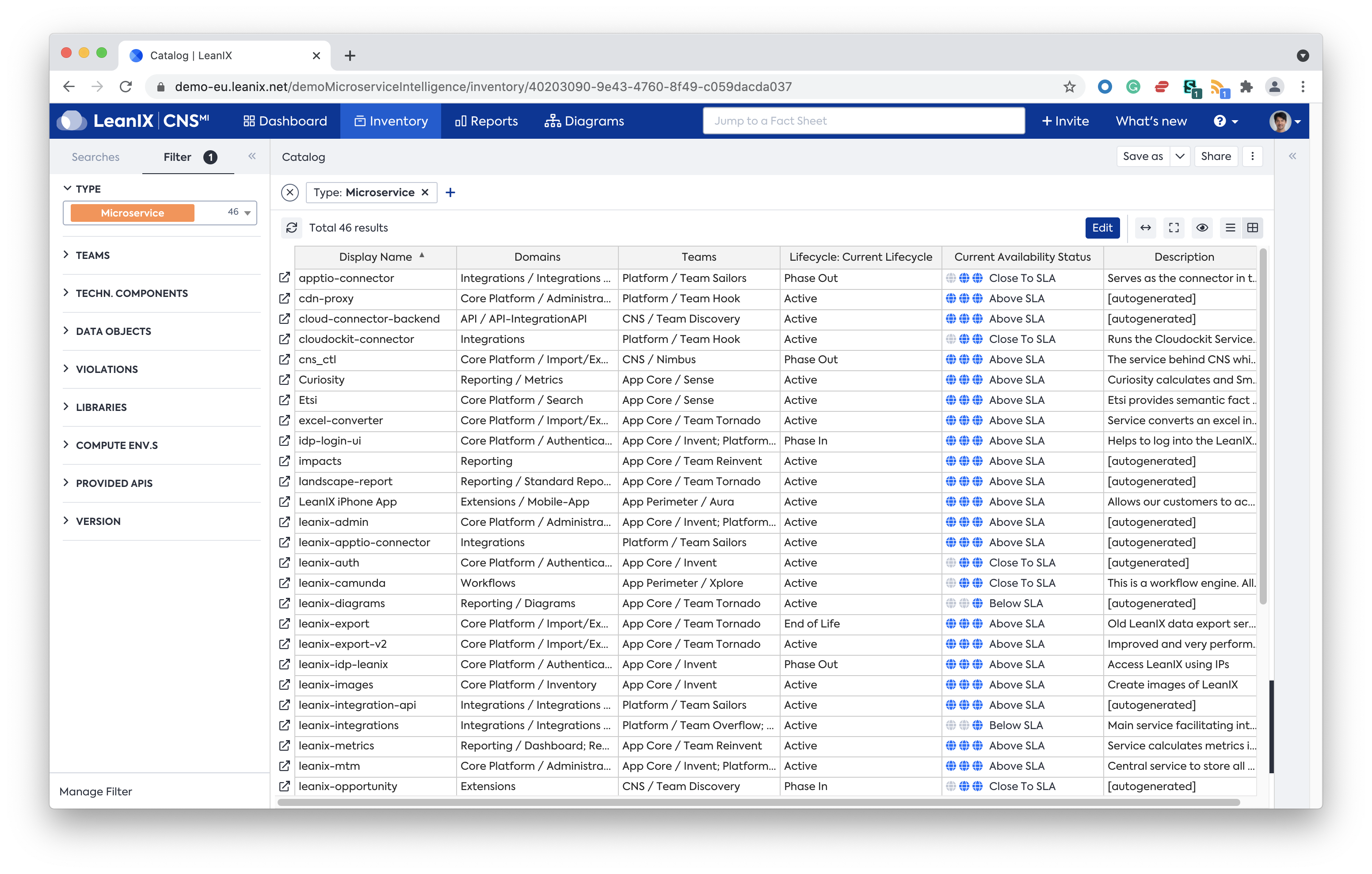The image size is (1372, 874).
Task: Switch to list view layout
Action: point(1231,228)
